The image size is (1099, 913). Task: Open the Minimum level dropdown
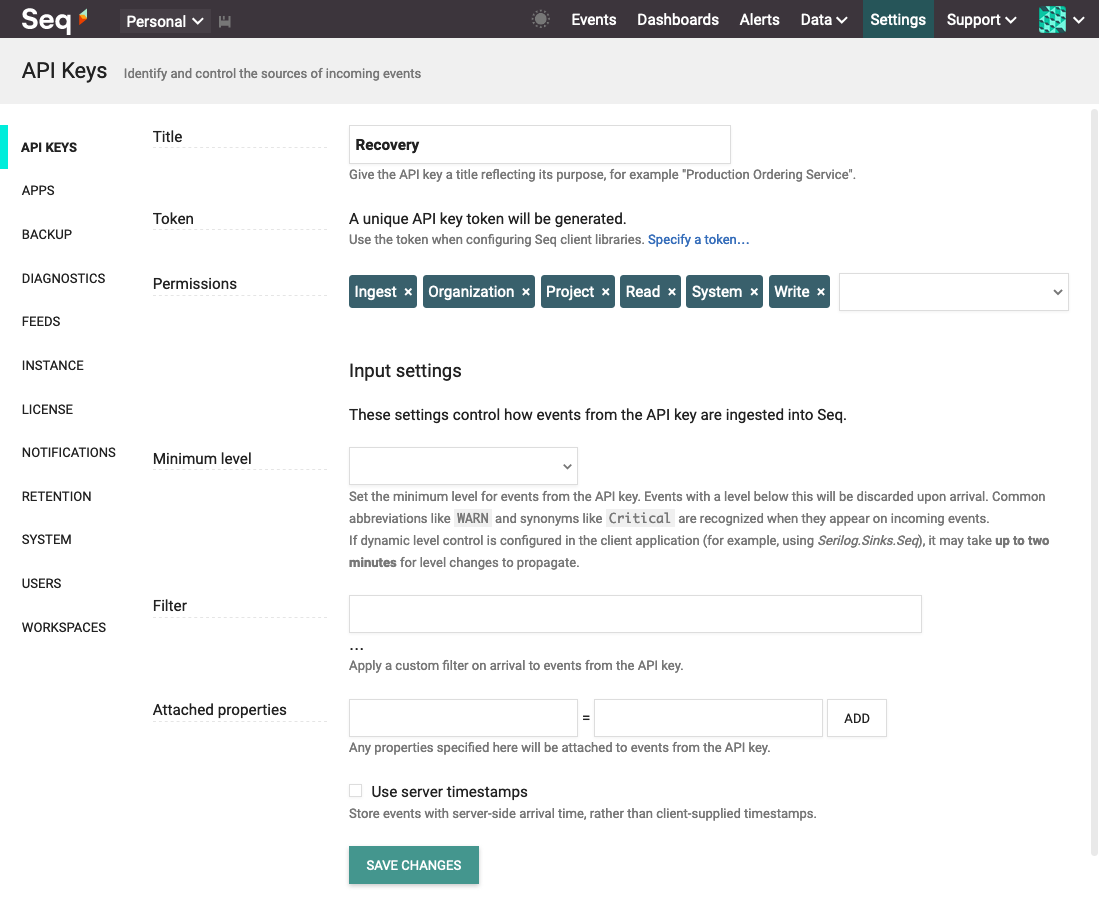pyautogui.click(x=463, y=466)
